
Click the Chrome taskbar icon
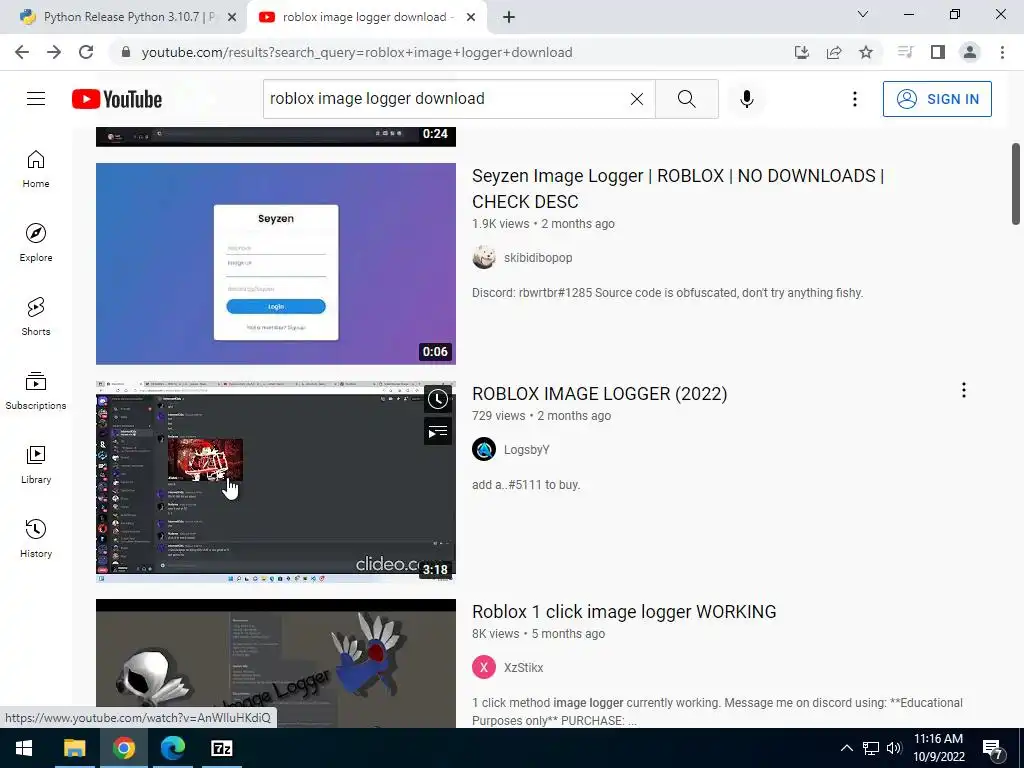click(x=123, y=748)
